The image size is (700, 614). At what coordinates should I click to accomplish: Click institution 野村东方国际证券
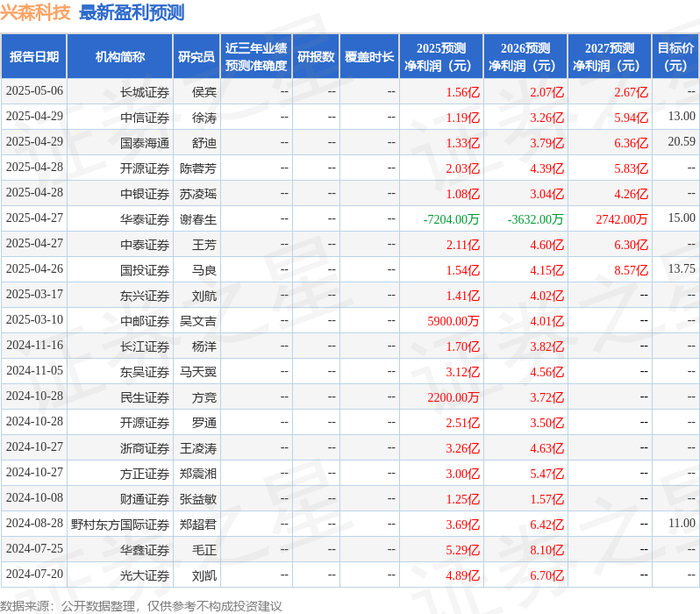click(120, 525)
